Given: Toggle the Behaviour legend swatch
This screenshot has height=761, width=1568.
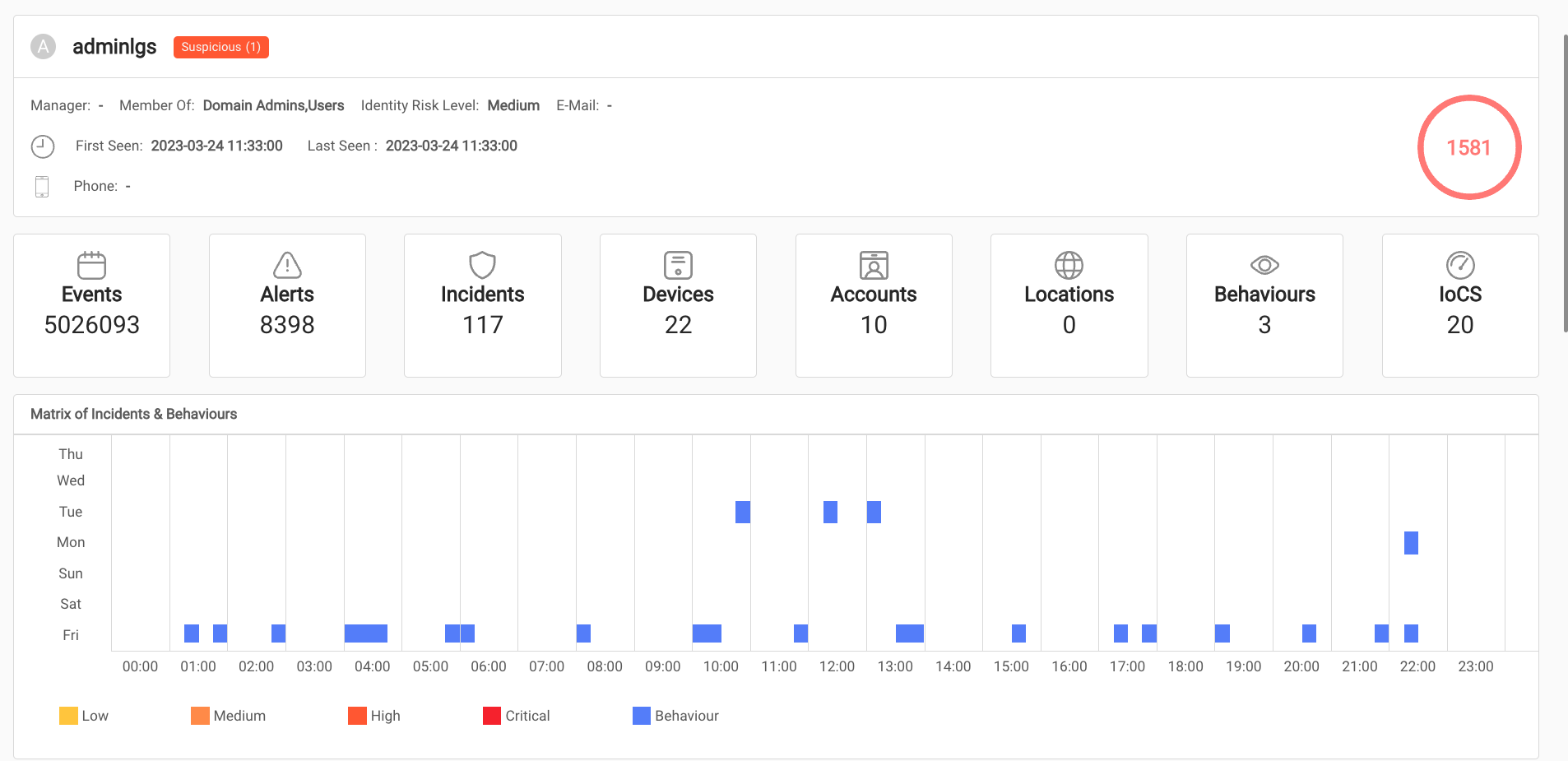Looking at the screenshot, I should [x=642, y=716].
